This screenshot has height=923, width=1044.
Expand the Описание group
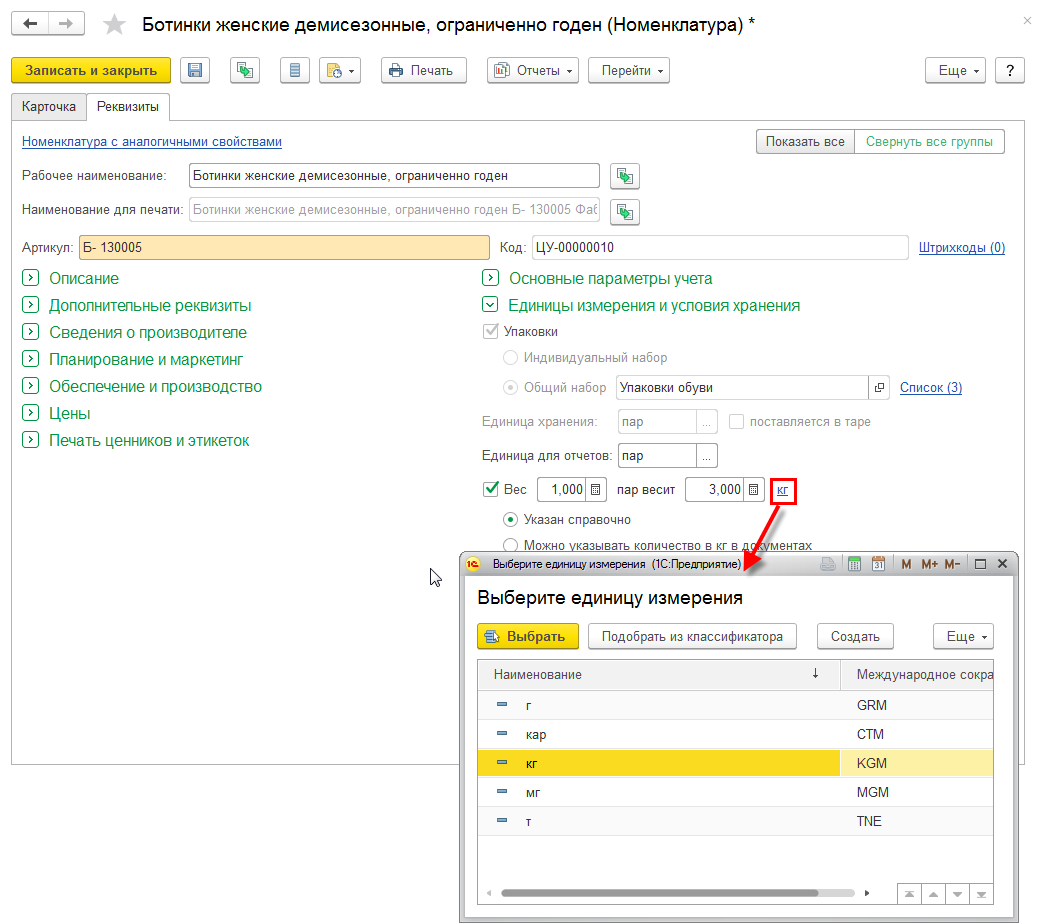(x=31, y=278)
